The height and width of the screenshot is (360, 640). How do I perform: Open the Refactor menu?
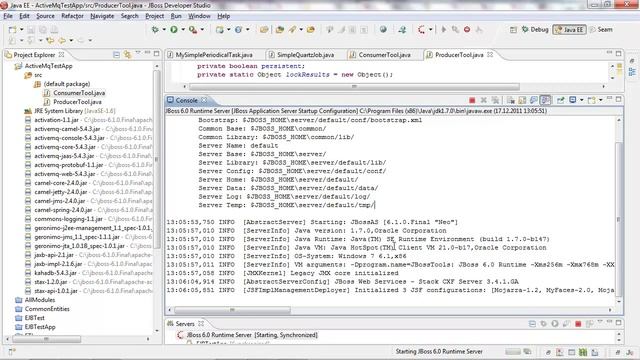(72, 16)
